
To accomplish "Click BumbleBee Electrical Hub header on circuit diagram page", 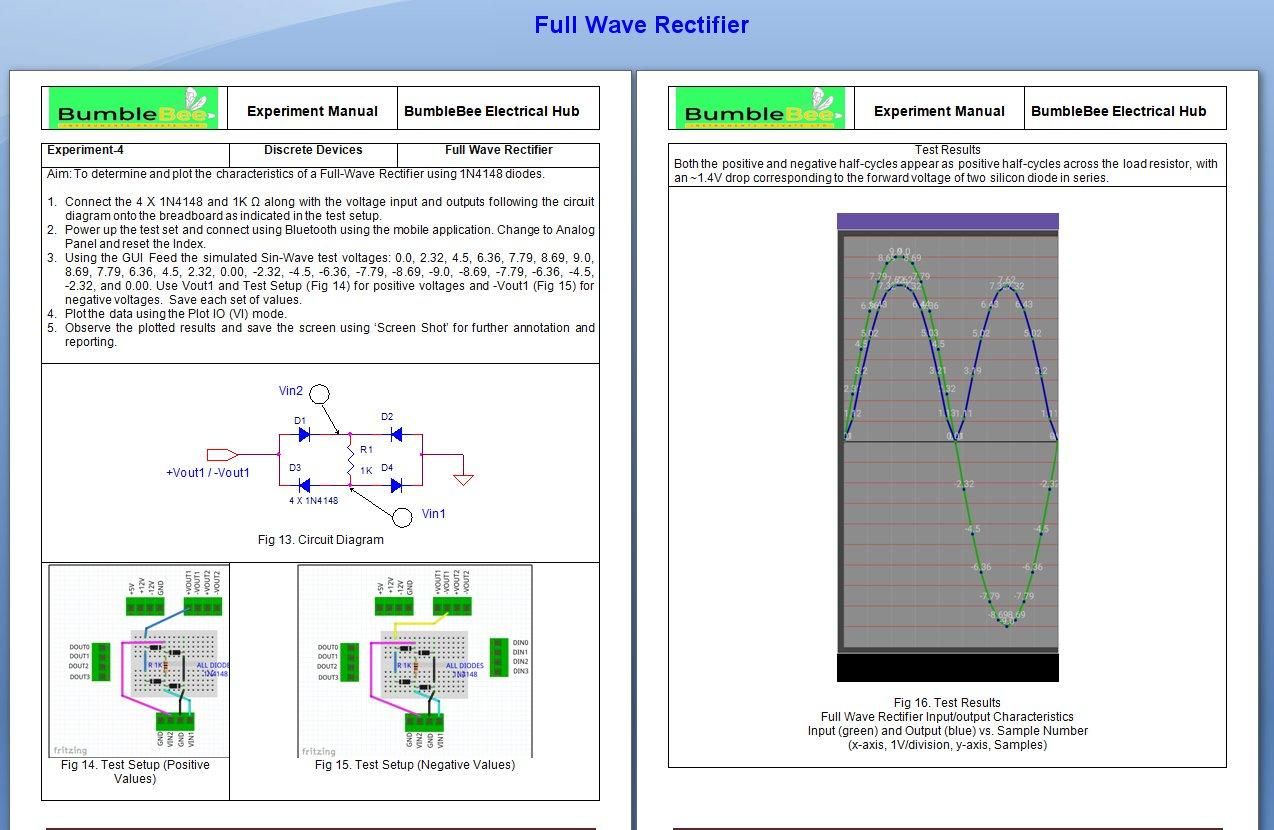I will point(492,111).
